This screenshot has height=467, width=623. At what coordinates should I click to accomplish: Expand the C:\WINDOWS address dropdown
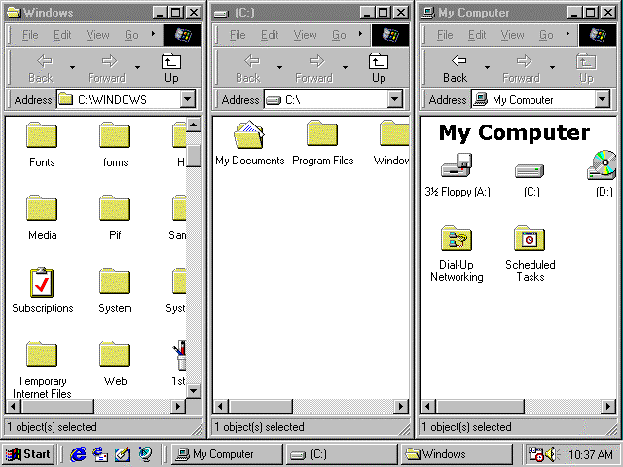coord(188,100)
